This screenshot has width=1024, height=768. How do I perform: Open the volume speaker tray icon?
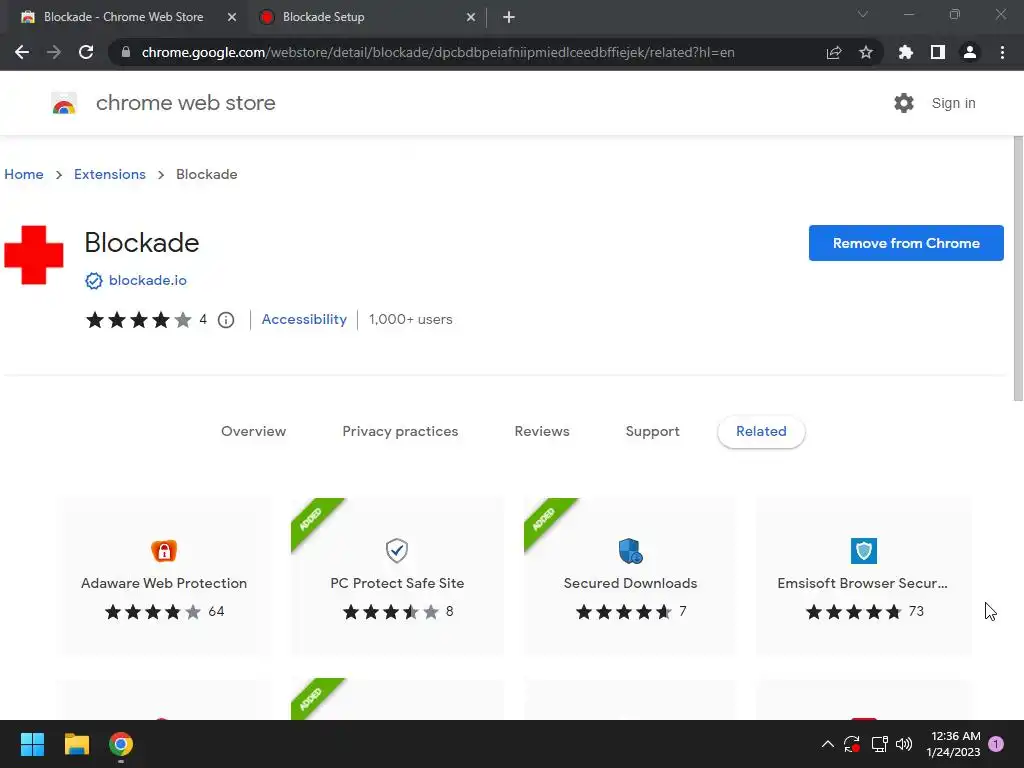coord(904,744)
